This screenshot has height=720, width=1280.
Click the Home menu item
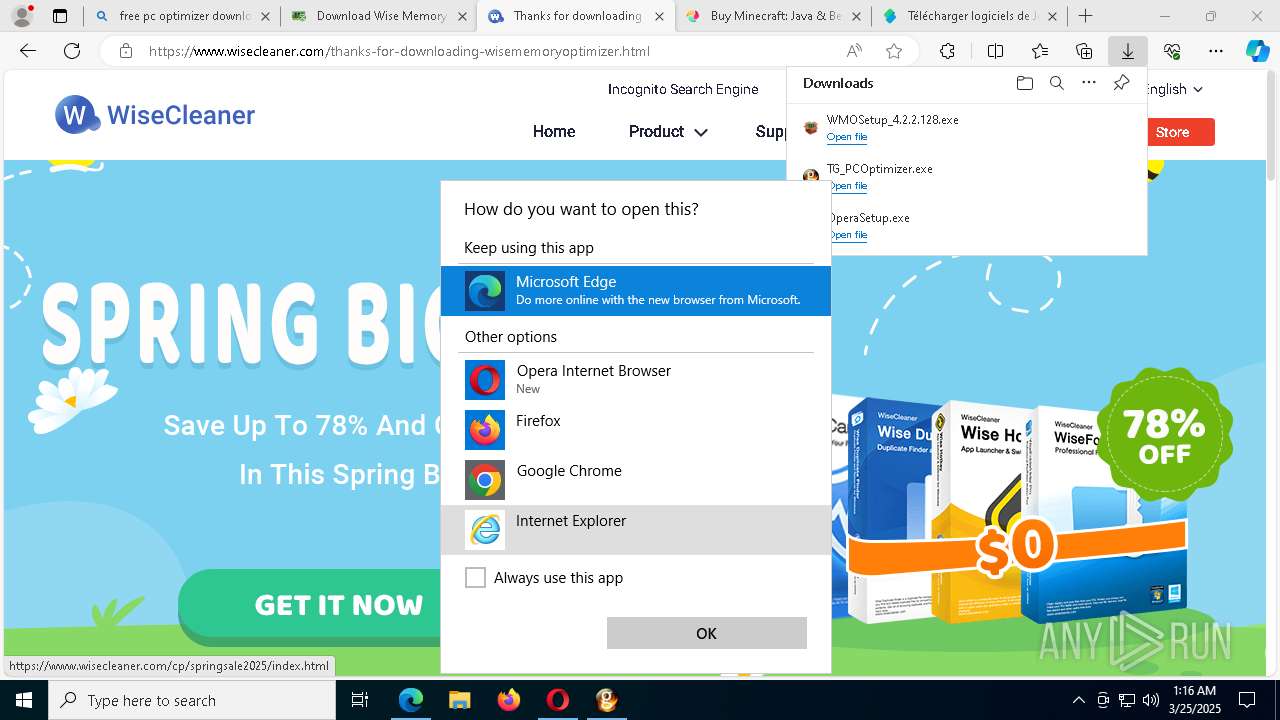point(554,132)
